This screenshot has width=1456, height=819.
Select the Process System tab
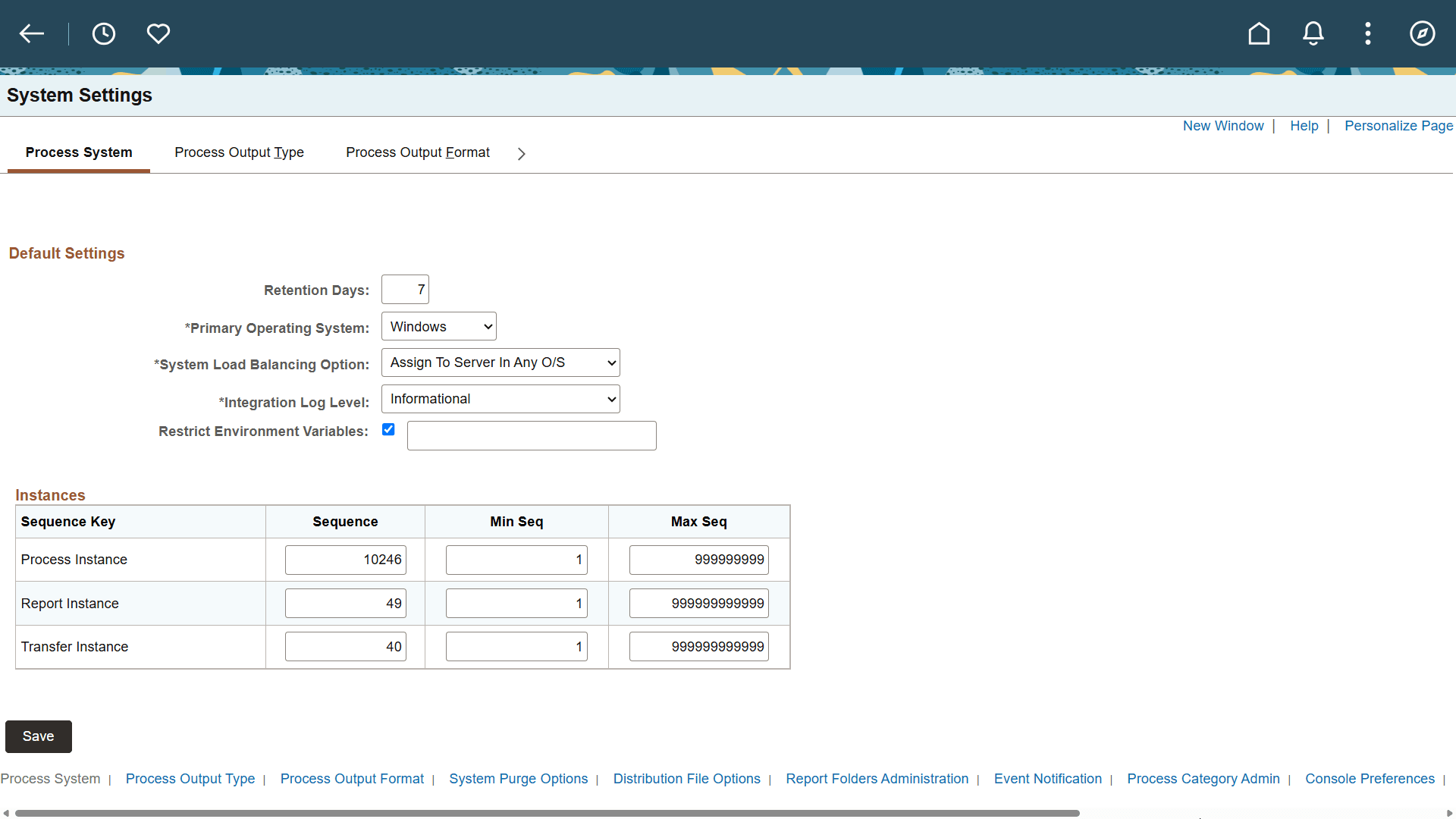[79, 152]
